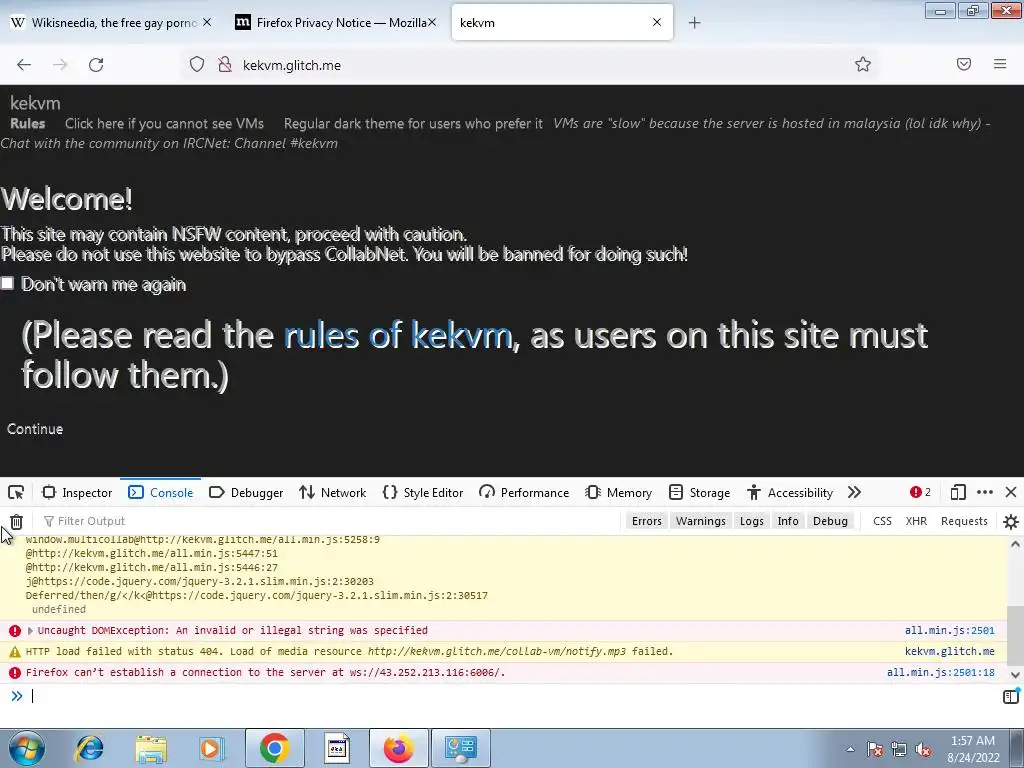Screen dimensions: 1024x768
Task: Toggle the Debug console filter
Action: tap(830, 521)
